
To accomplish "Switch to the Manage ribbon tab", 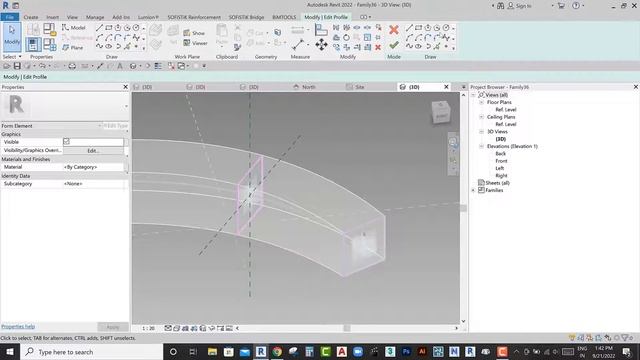I will [95, 17].
